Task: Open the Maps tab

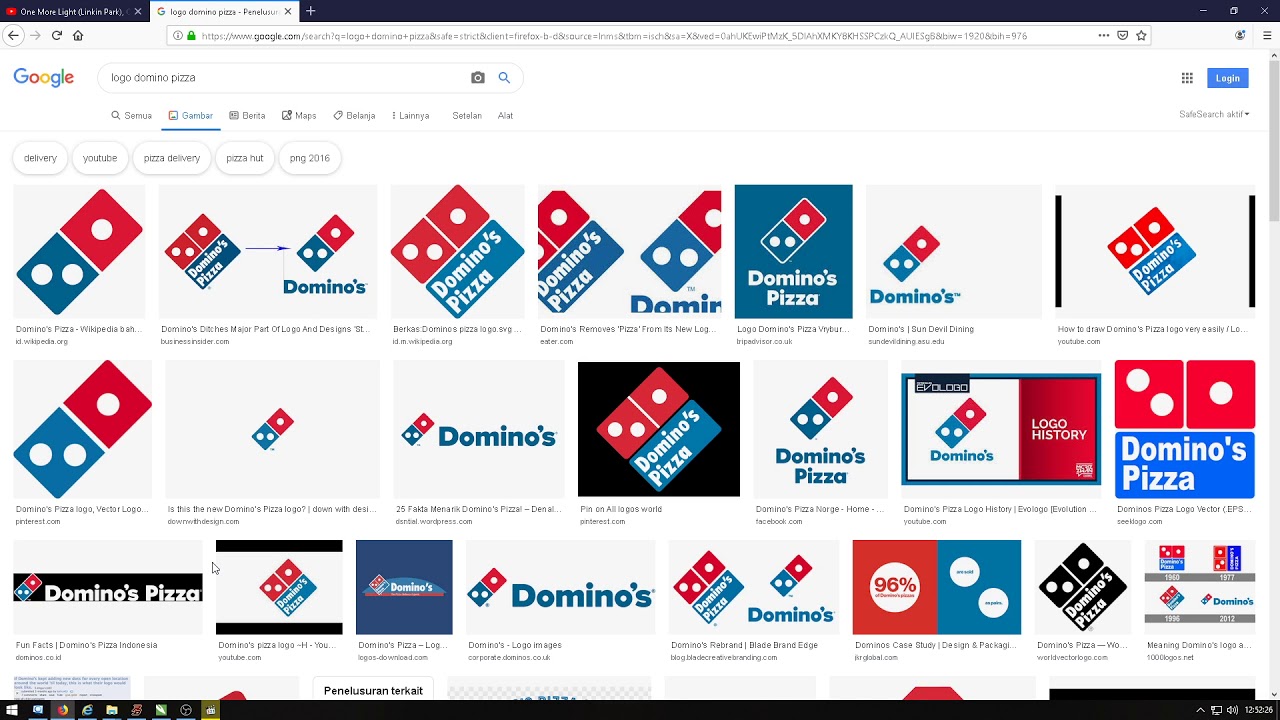Action: click(299, 116)
